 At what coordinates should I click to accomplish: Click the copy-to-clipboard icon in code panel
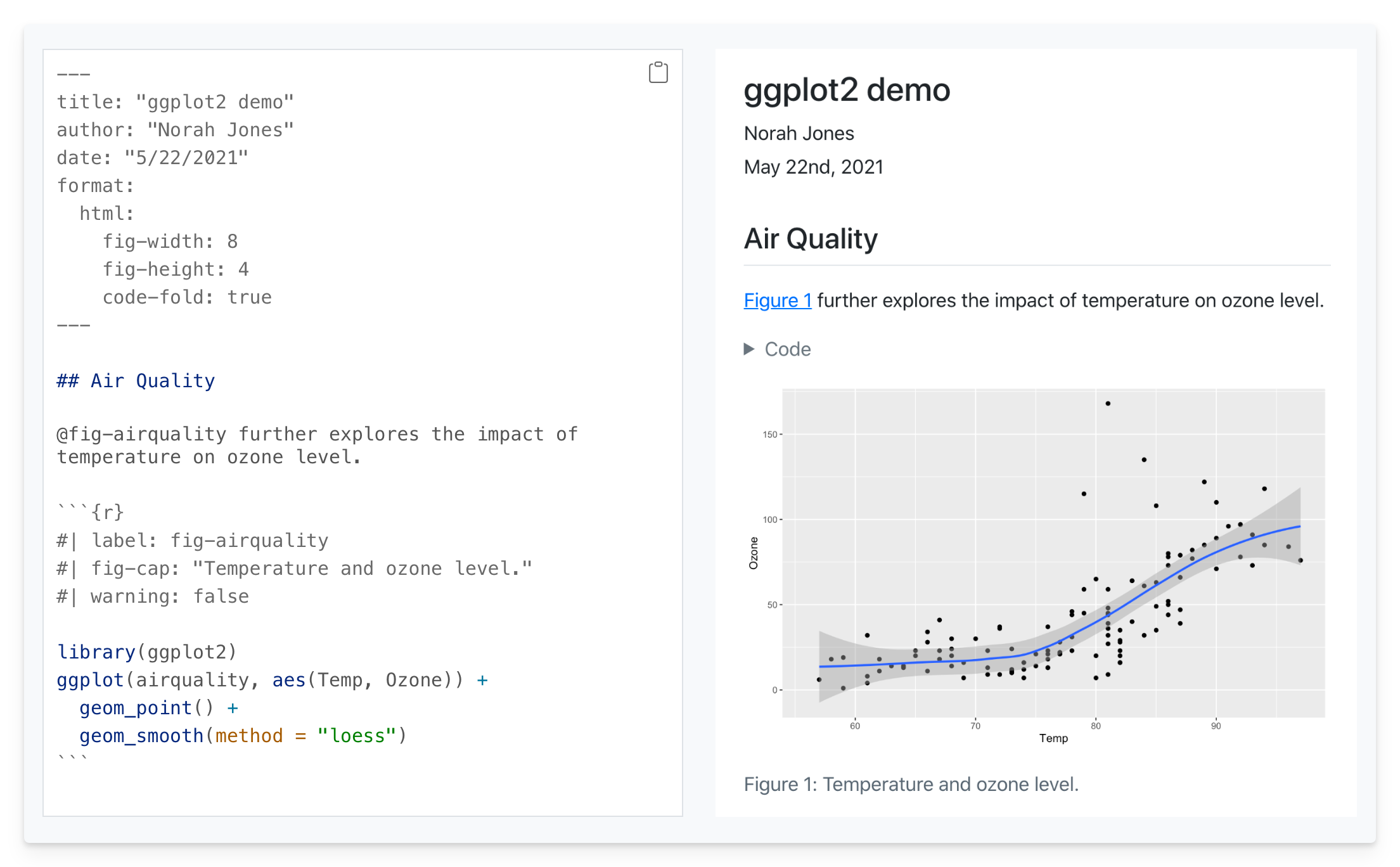(x=658, y=72)
